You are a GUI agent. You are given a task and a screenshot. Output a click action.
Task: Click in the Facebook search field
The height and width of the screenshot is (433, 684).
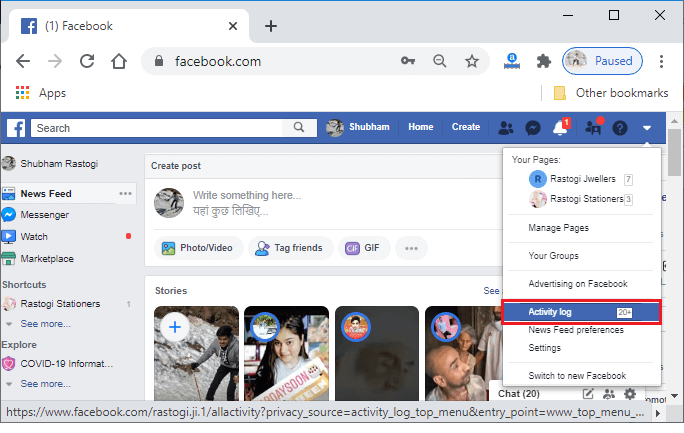[x=157, y=128]
